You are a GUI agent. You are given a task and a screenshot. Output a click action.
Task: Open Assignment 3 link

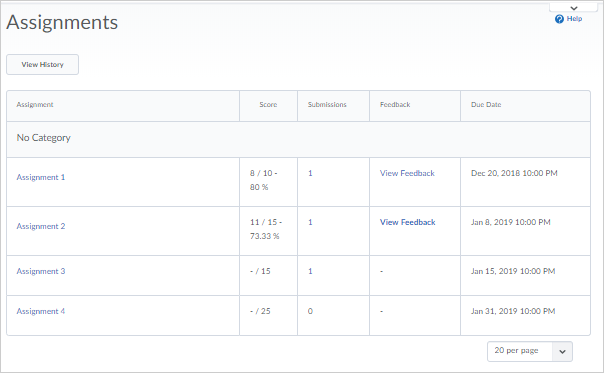click(41, 271)
